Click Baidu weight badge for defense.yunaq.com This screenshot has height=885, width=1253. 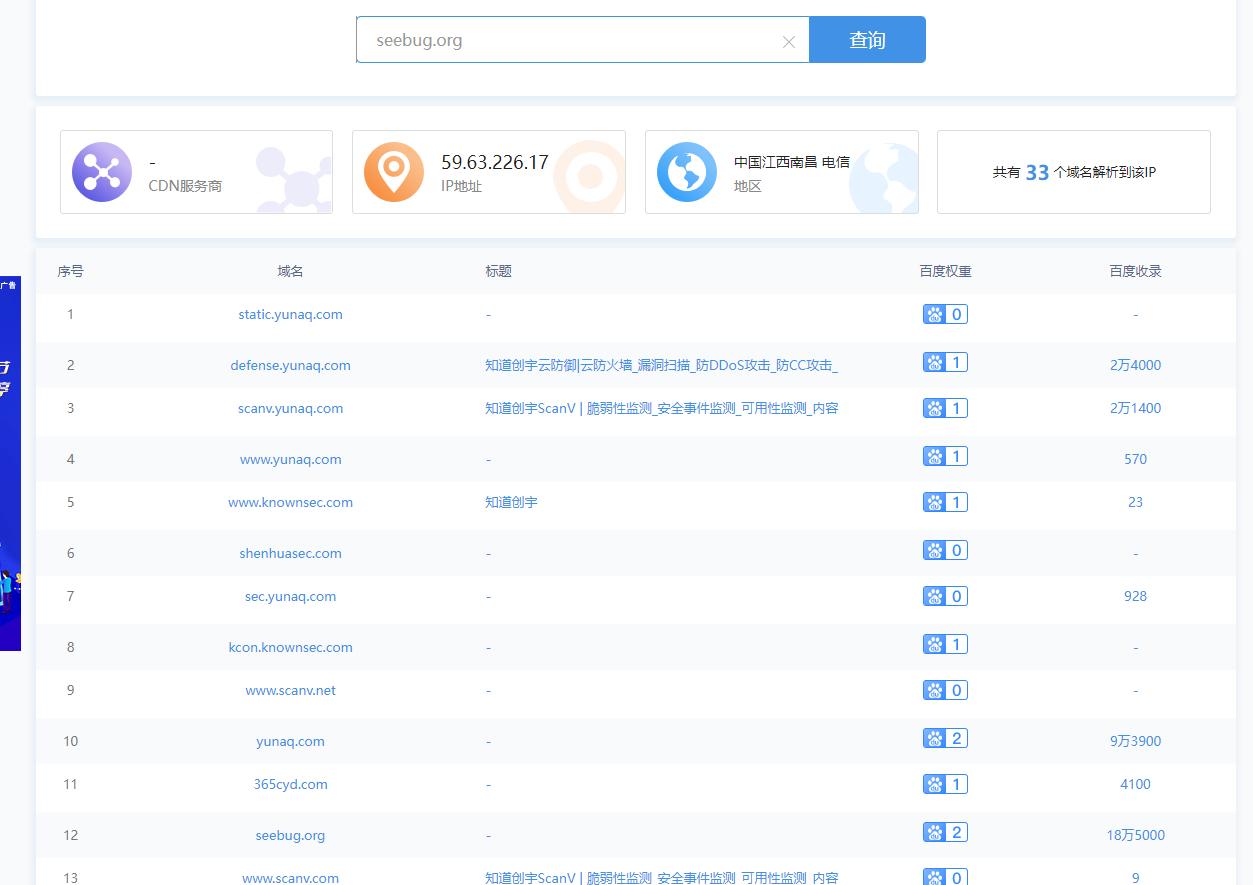pyautogui.click(x=945, y=362)
